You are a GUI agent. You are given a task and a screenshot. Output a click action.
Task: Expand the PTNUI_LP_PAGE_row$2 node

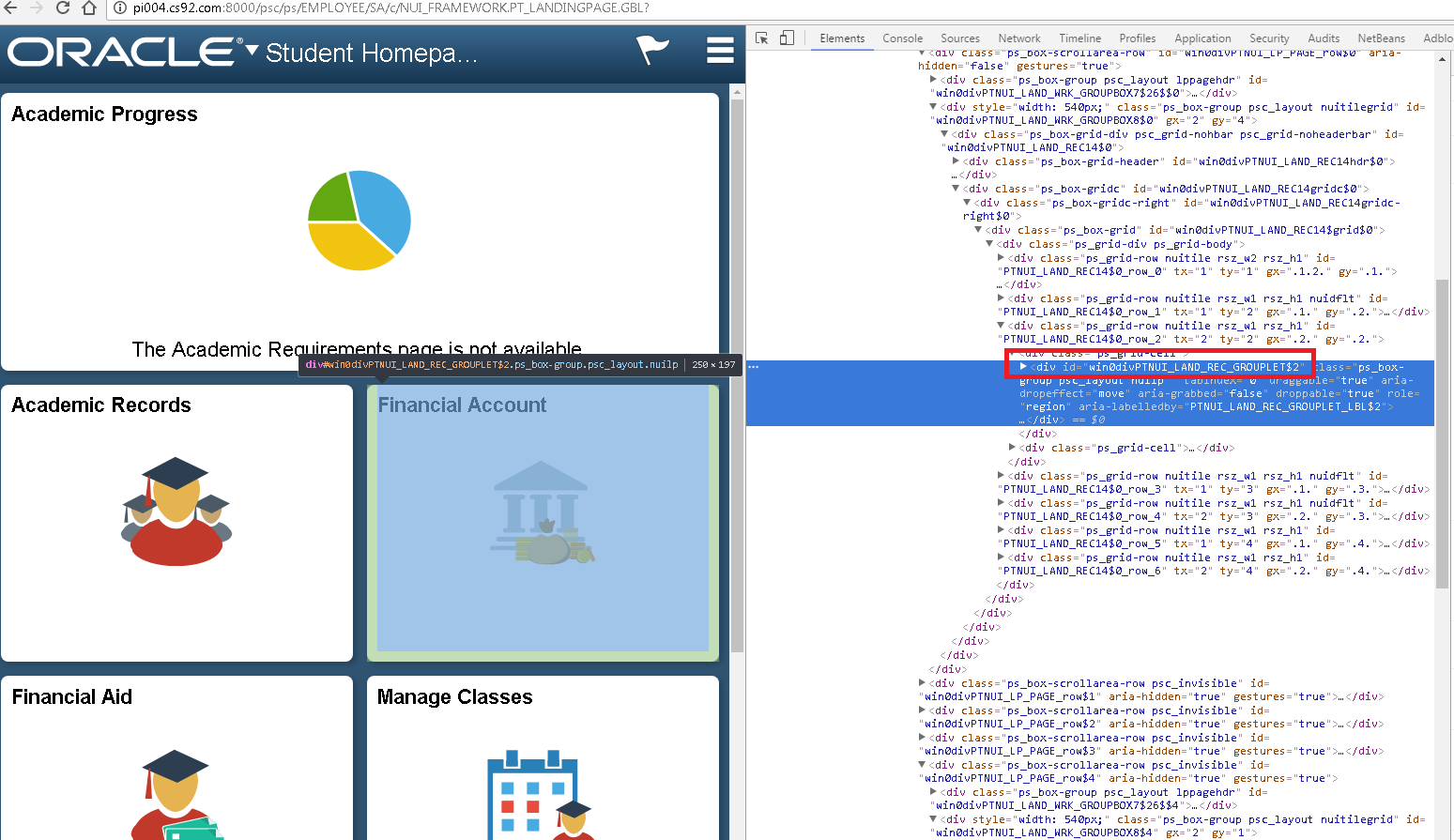point(922,710)
